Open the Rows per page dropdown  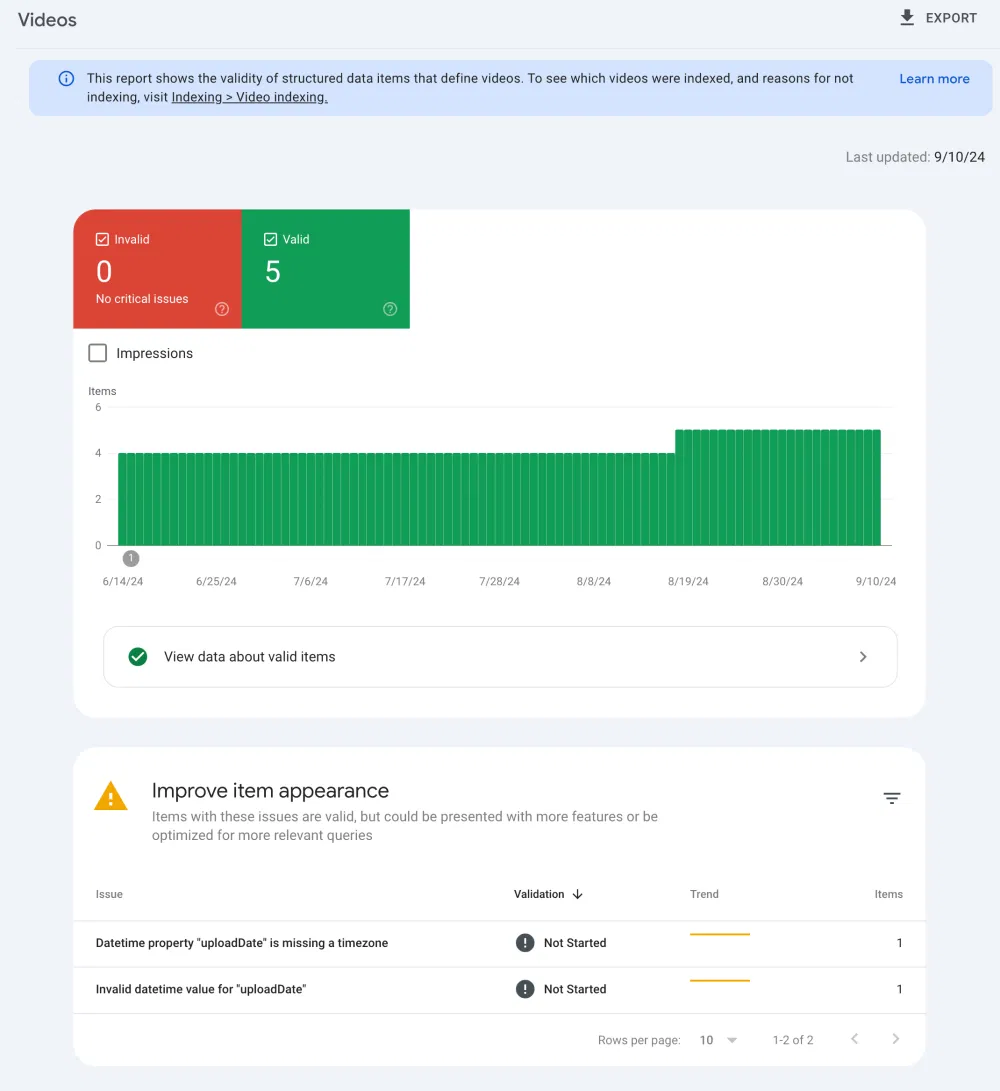pos(718,1040)
